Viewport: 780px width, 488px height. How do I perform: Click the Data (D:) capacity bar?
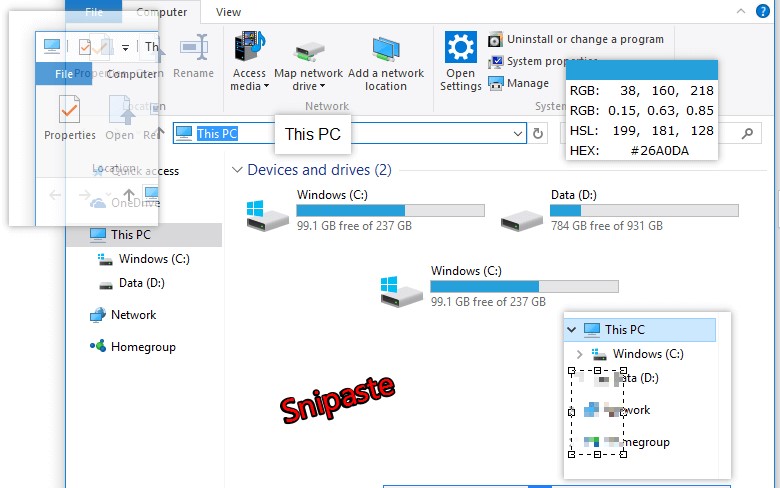644,210
